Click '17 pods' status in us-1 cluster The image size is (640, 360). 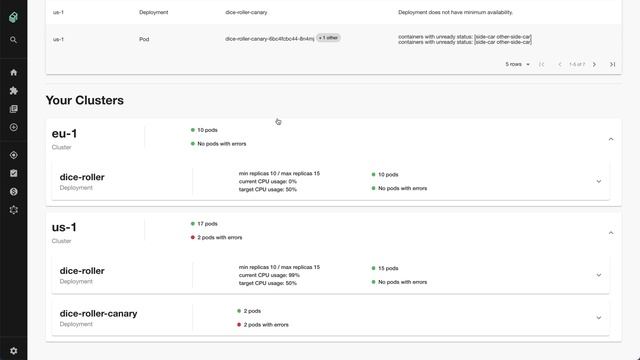tap(207, 224)
